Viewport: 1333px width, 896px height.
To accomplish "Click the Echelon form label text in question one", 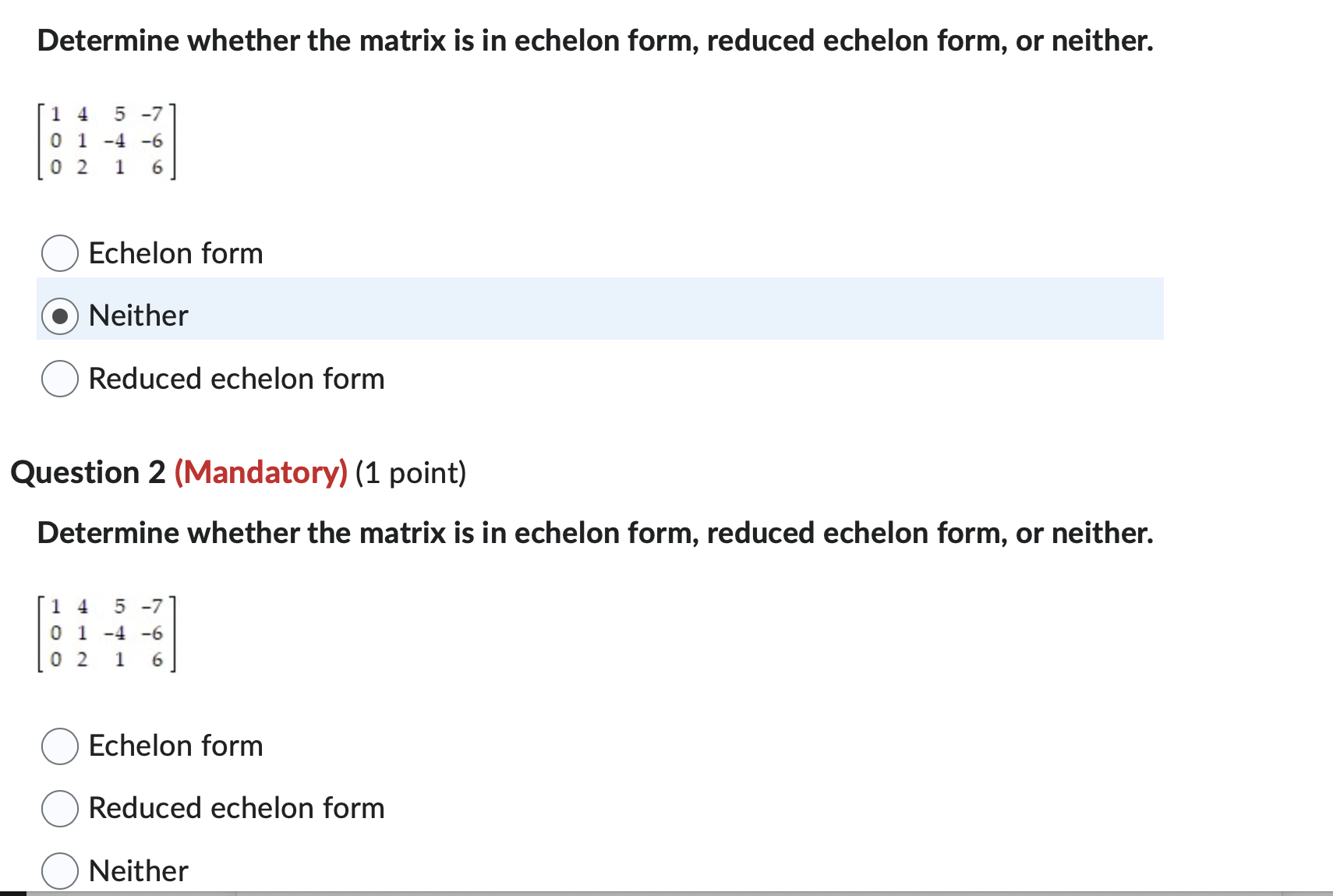I will pos(175,252).
